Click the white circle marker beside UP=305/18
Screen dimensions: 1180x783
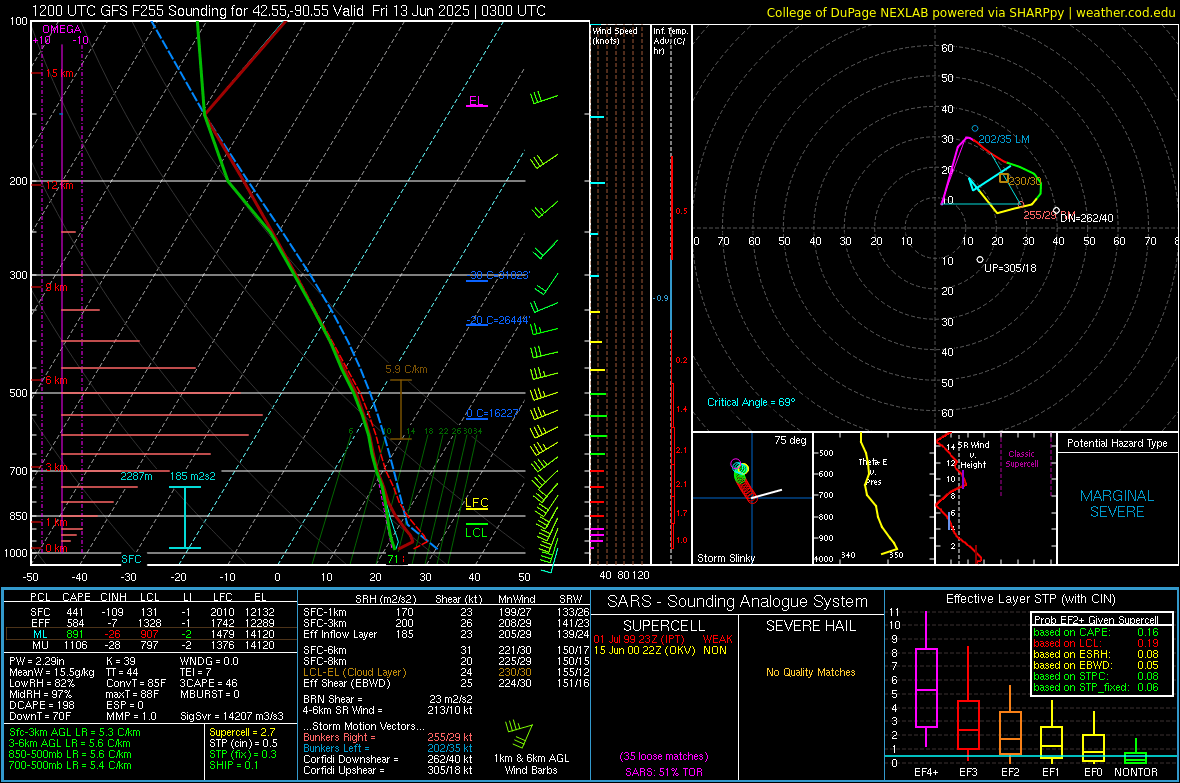coord(980,260)
